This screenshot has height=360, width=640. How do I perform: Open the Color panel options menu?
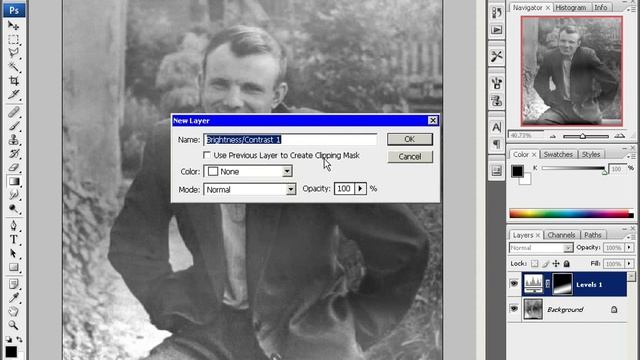(632, 156)
